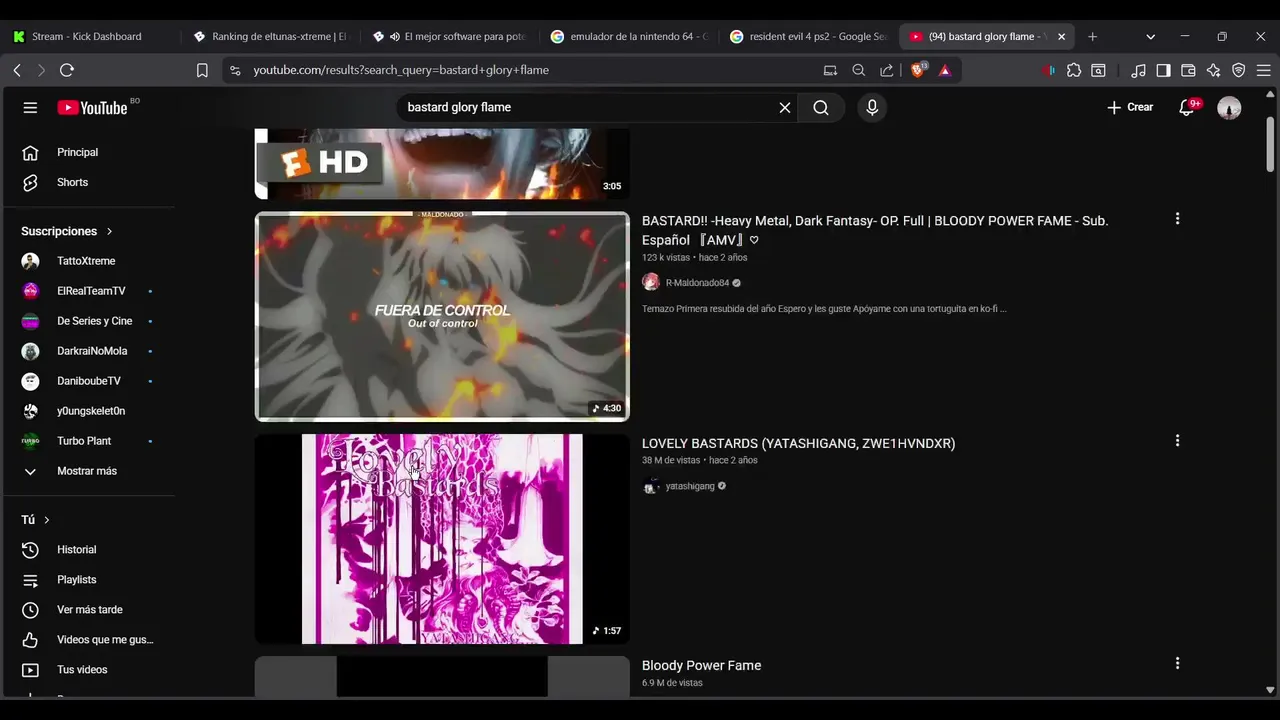Play the HD thumbnail video 3:05
The width and height of the screenshot is (1280, 720).
point(442,163)
